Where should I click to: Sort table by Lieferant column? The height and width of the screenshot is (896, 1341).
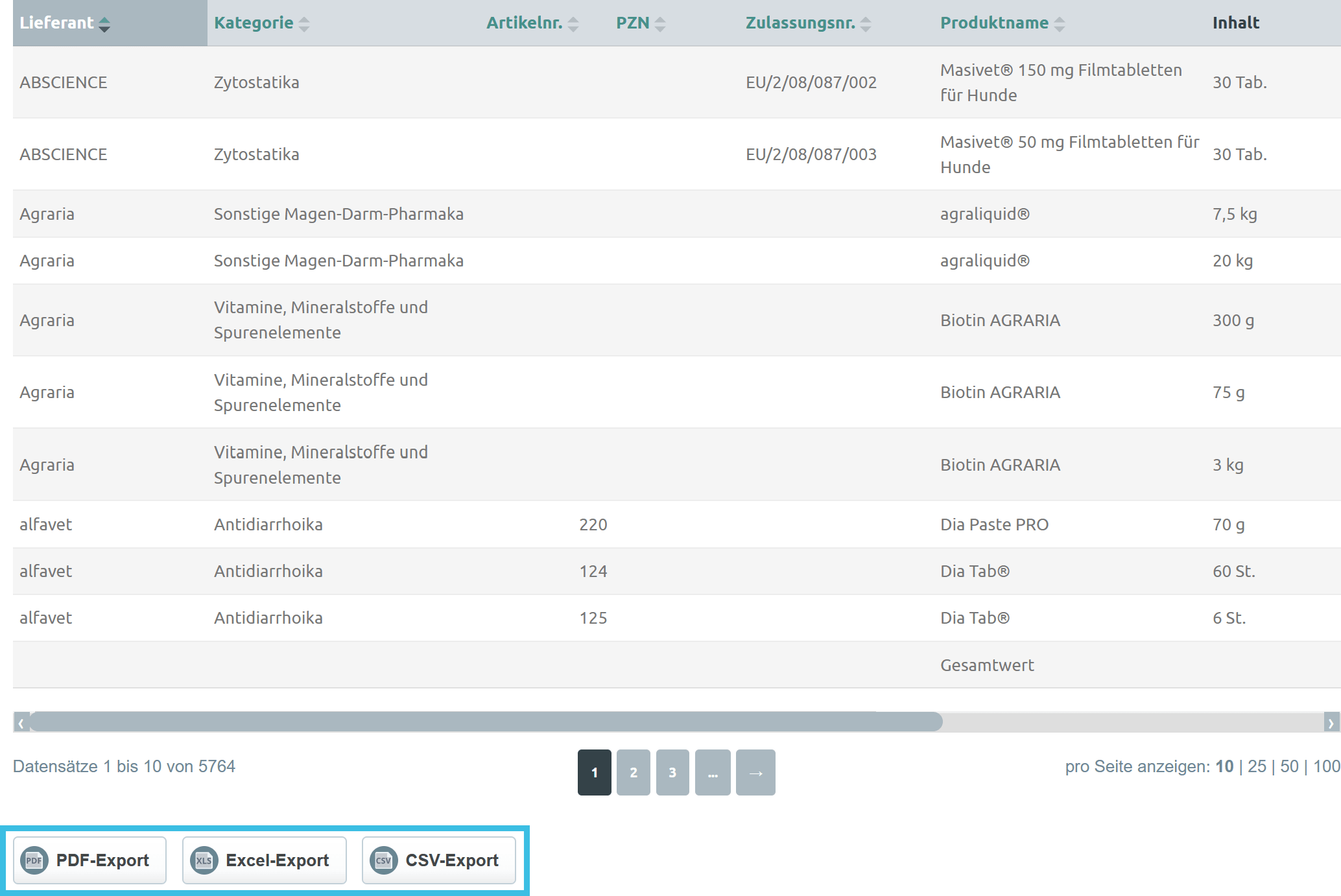65,23
